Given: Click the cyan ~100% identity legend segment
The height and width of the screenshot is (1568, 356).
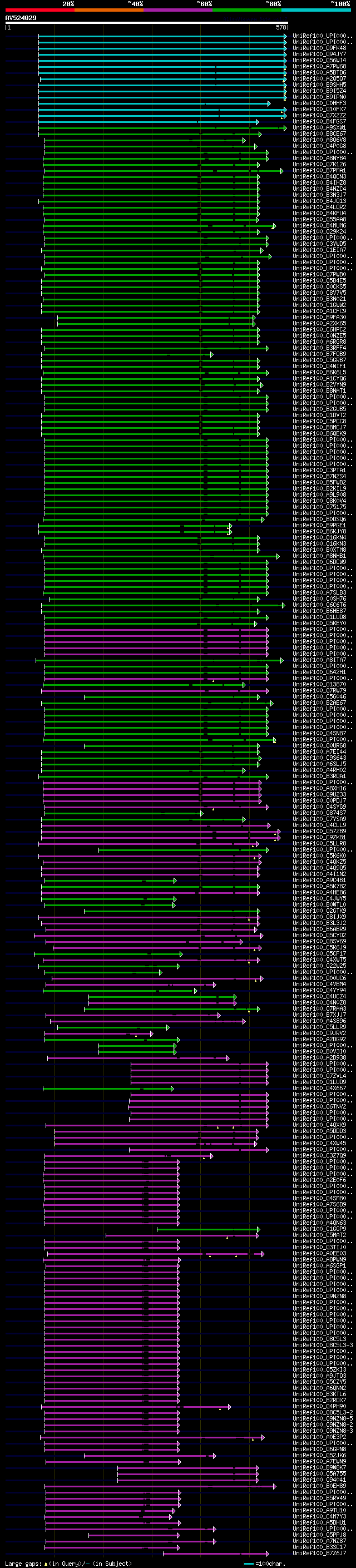Looking at the screenshot, I should (317, 10).
